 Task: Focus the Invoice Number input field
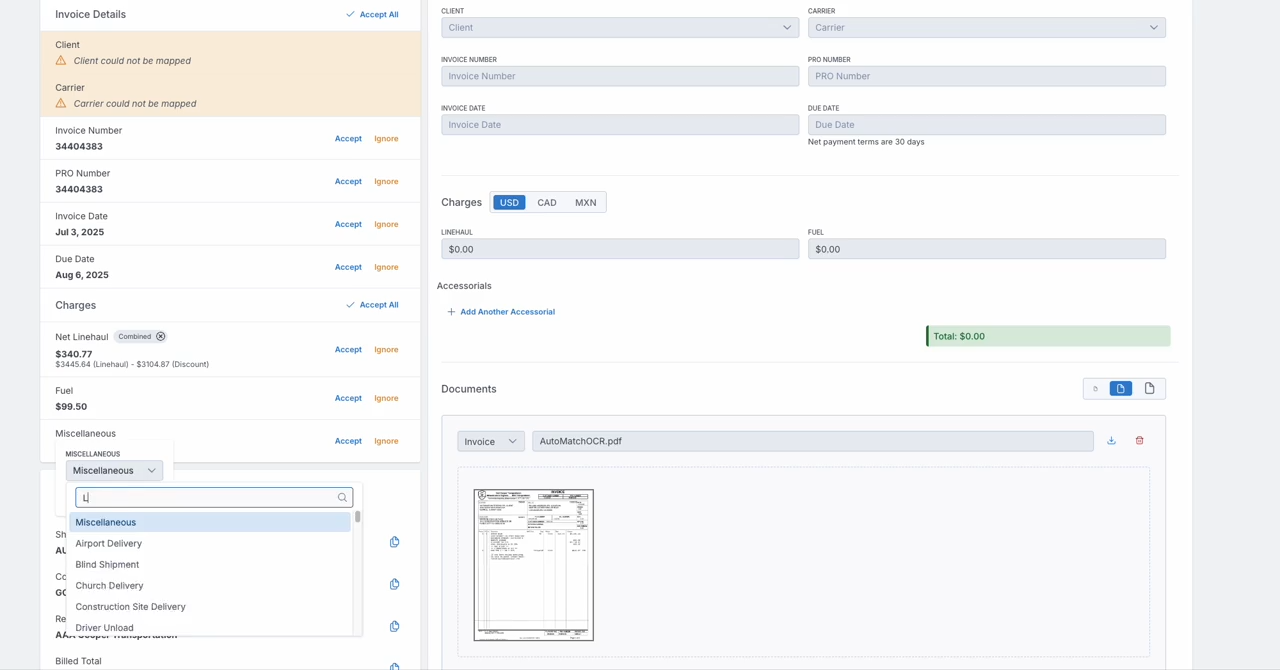[620, 76]
